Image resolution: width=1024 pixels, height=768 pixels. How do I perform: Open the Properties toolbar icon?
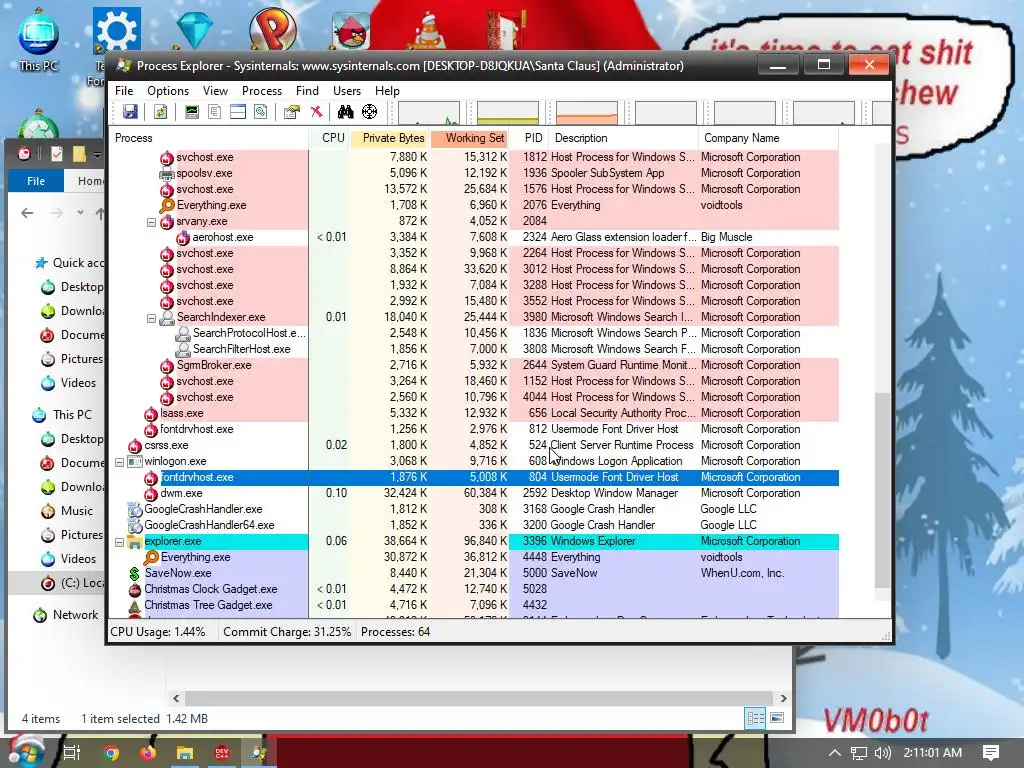pyautogui.click(x=291, y=112)
